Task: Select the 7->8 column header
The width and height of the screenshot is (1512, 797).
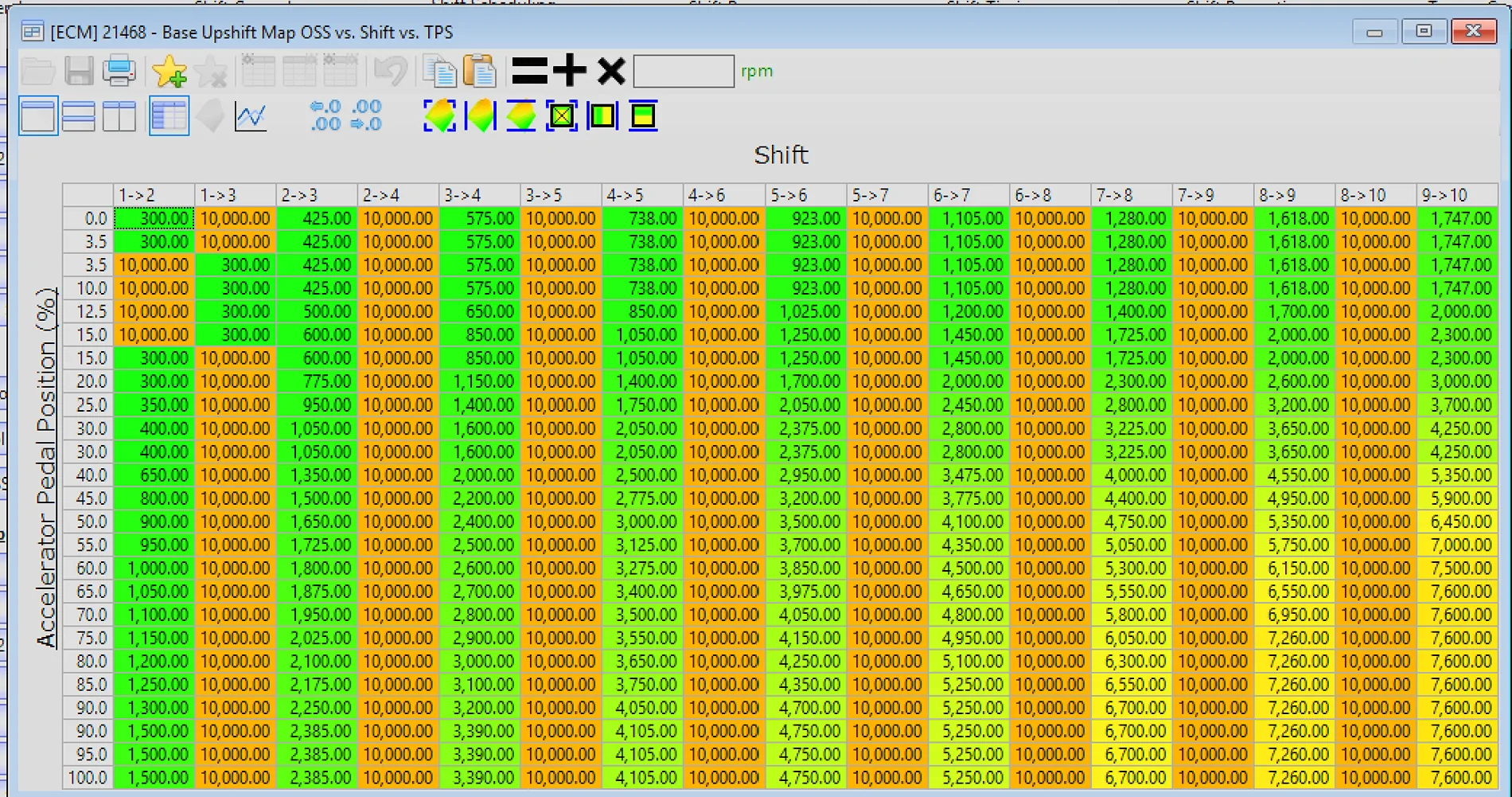Action: pos(1131,195)
